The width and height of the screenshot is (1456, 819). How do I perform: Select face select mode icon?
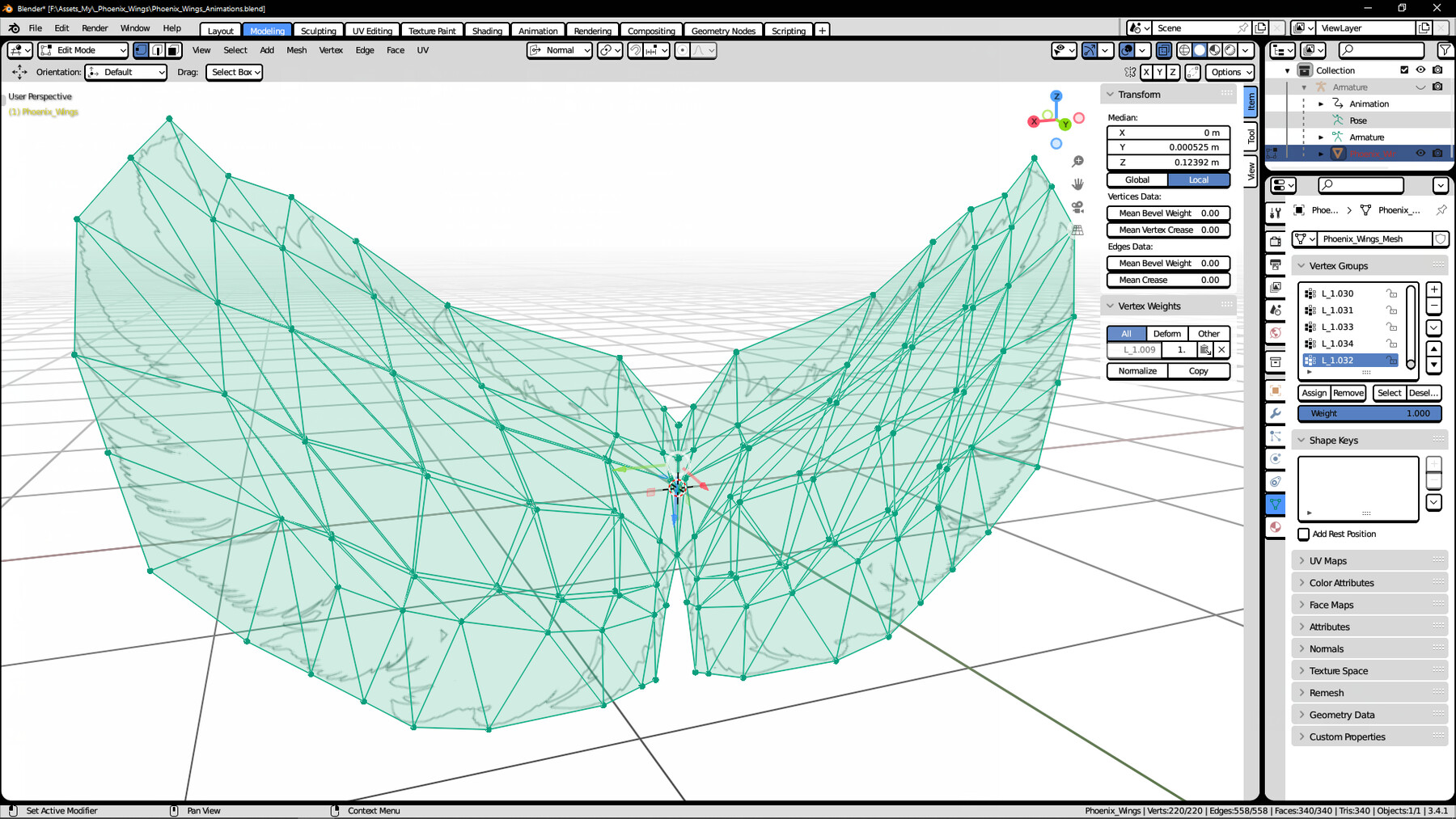tap(173, 50)
